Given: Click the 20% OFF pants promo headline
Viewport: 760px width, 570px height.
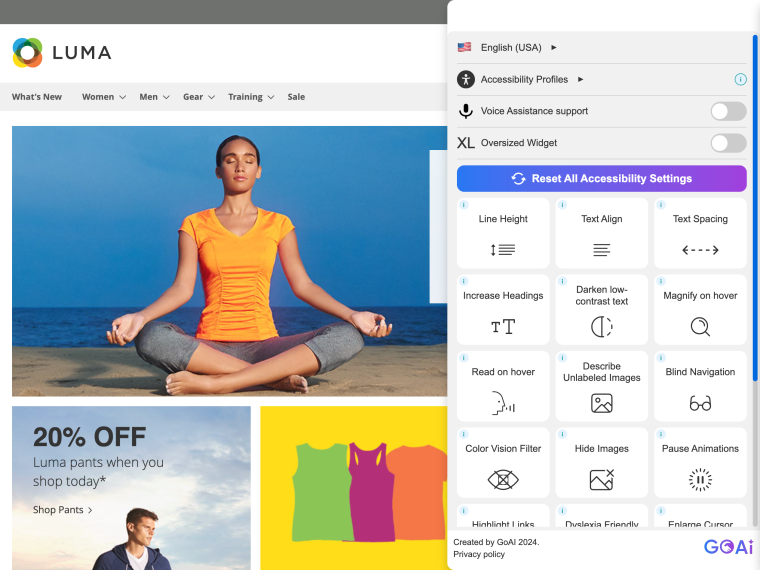Looking at the screenshot, I should coord(90,437).
